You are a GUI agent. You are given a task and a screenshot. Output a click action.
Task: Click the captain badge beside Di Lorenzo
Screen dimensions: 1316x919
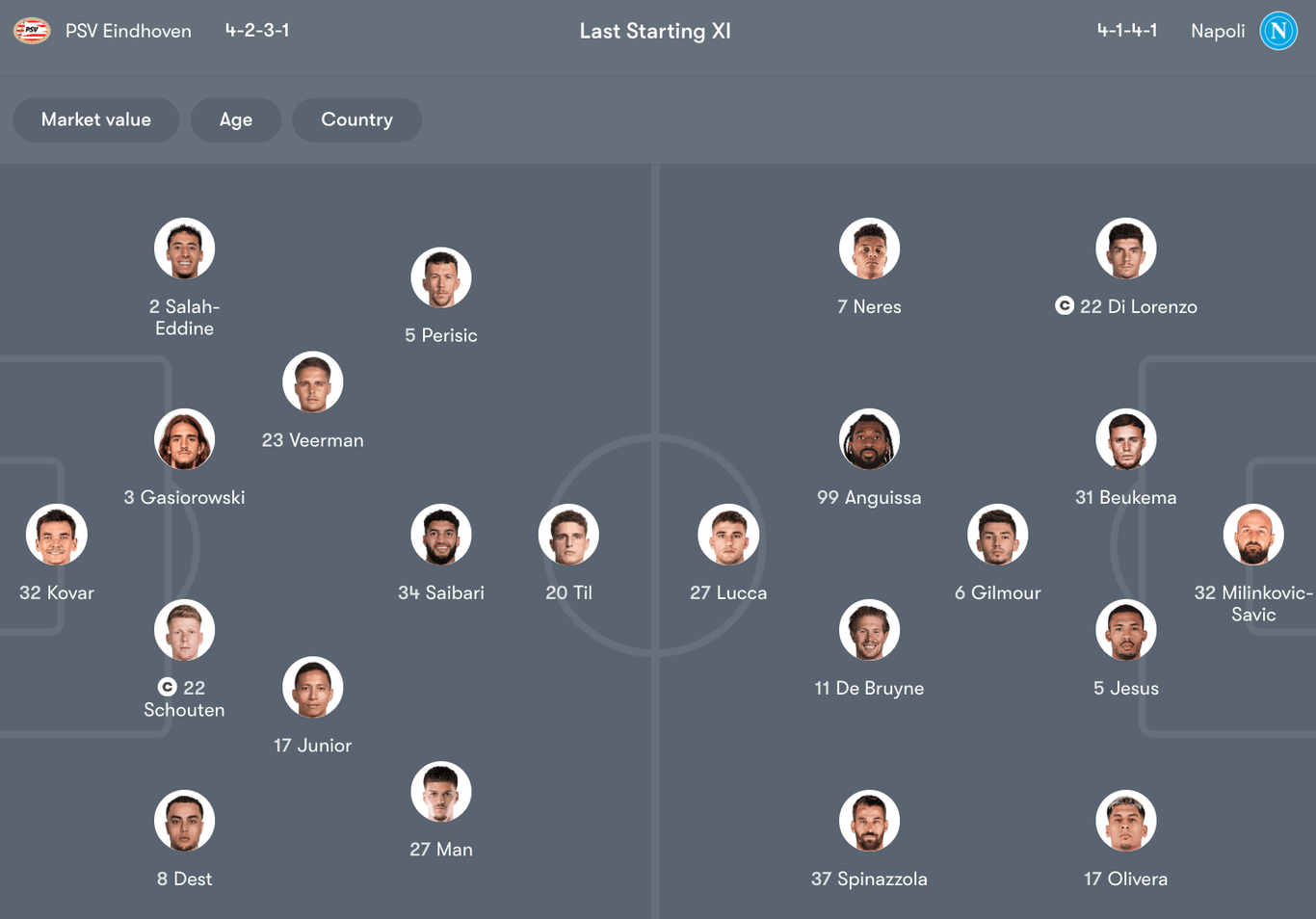point(1065,305)
